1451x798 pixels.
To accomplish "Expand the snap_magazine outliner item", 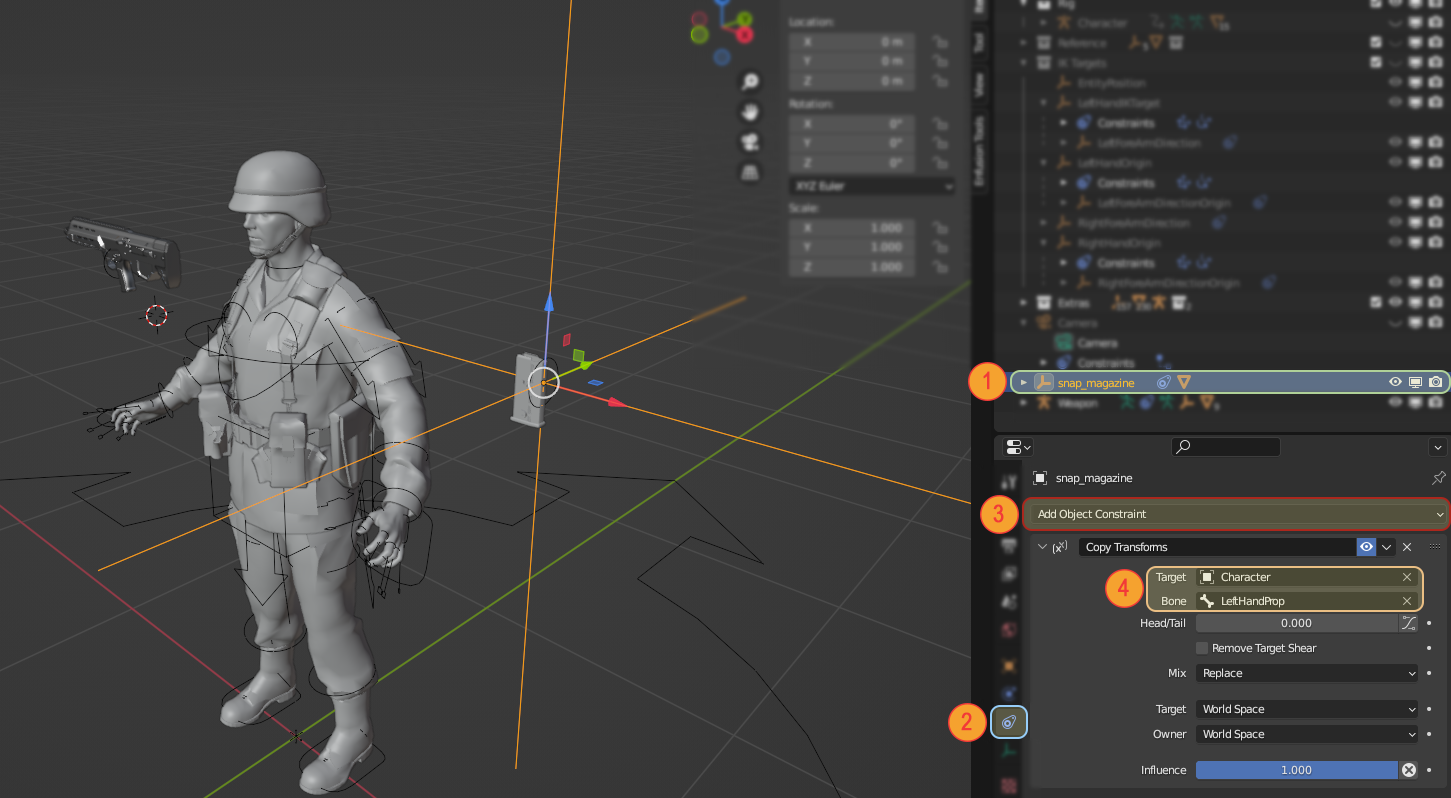I will [1023, 382].
